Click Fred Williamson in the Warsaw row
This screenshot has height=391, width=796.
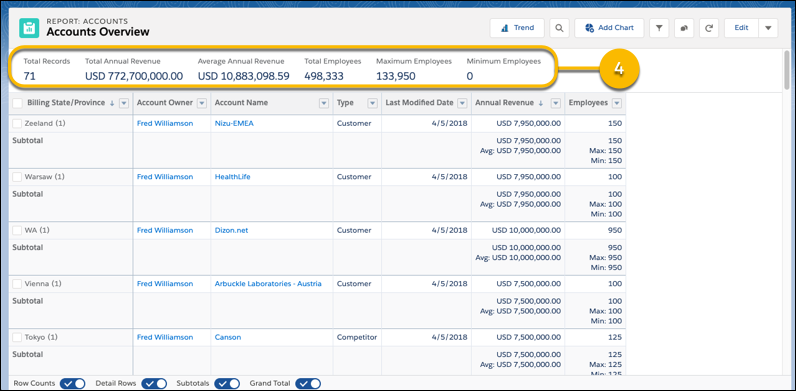click(165, 177)
